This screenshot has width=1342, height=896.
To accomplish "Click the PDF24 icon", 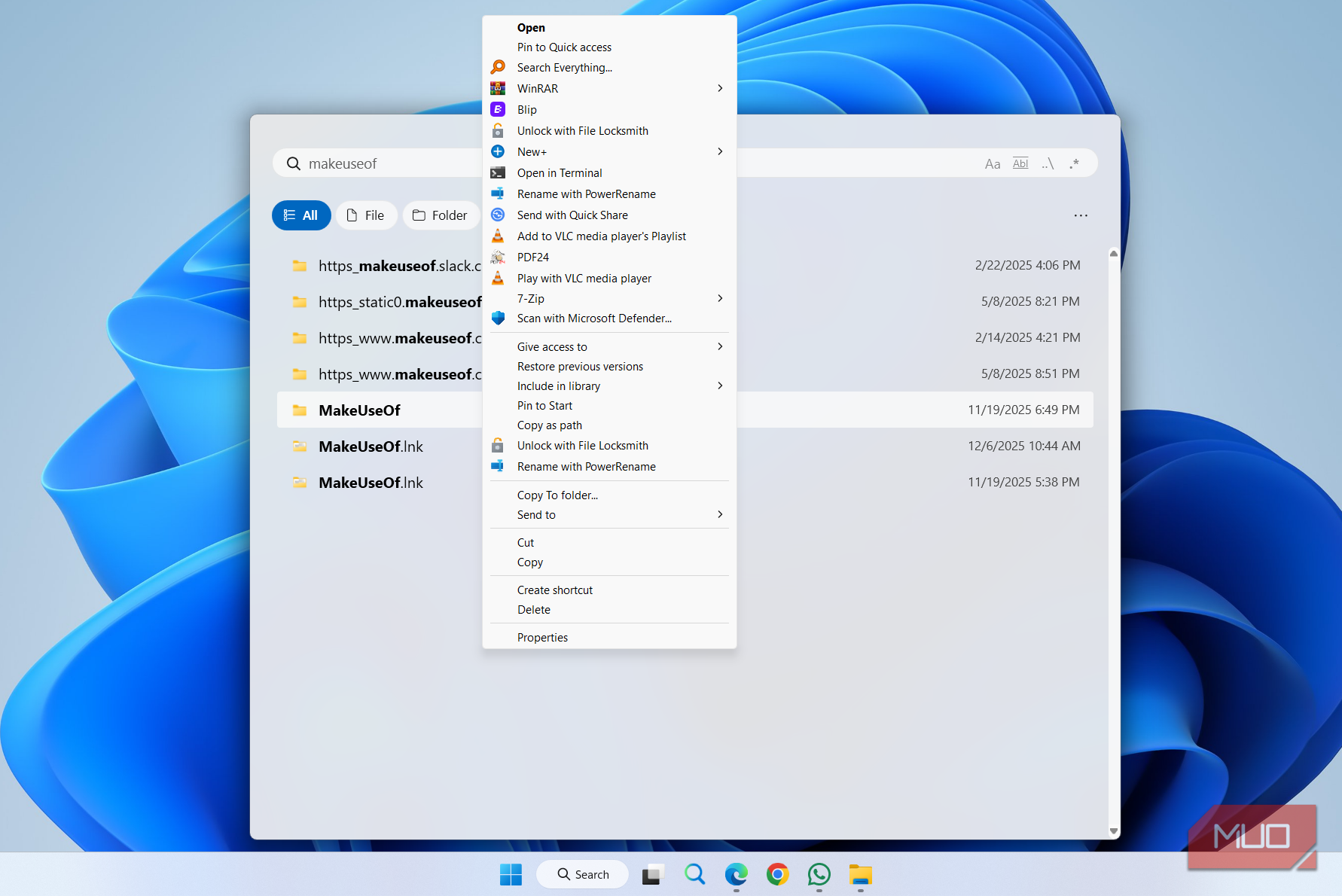I will (x=498, y=257).
